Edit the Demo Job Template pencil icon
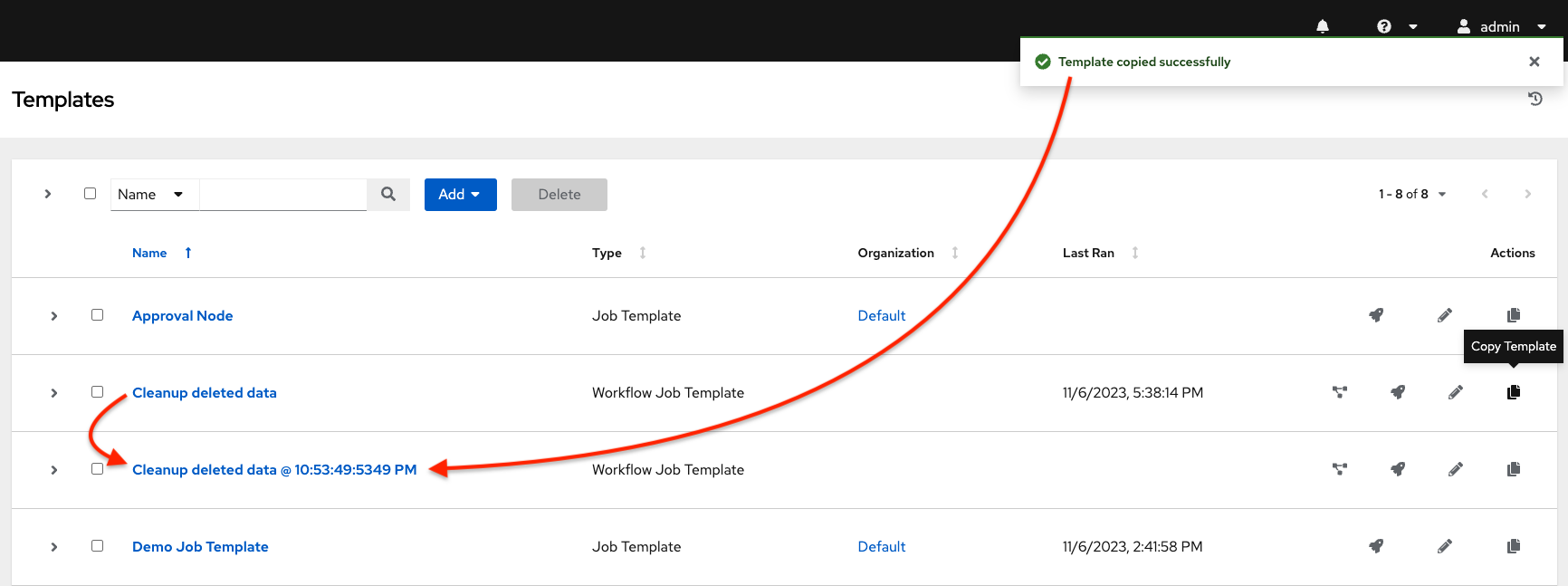The image size is (1568, 586). click(1445, 546)
